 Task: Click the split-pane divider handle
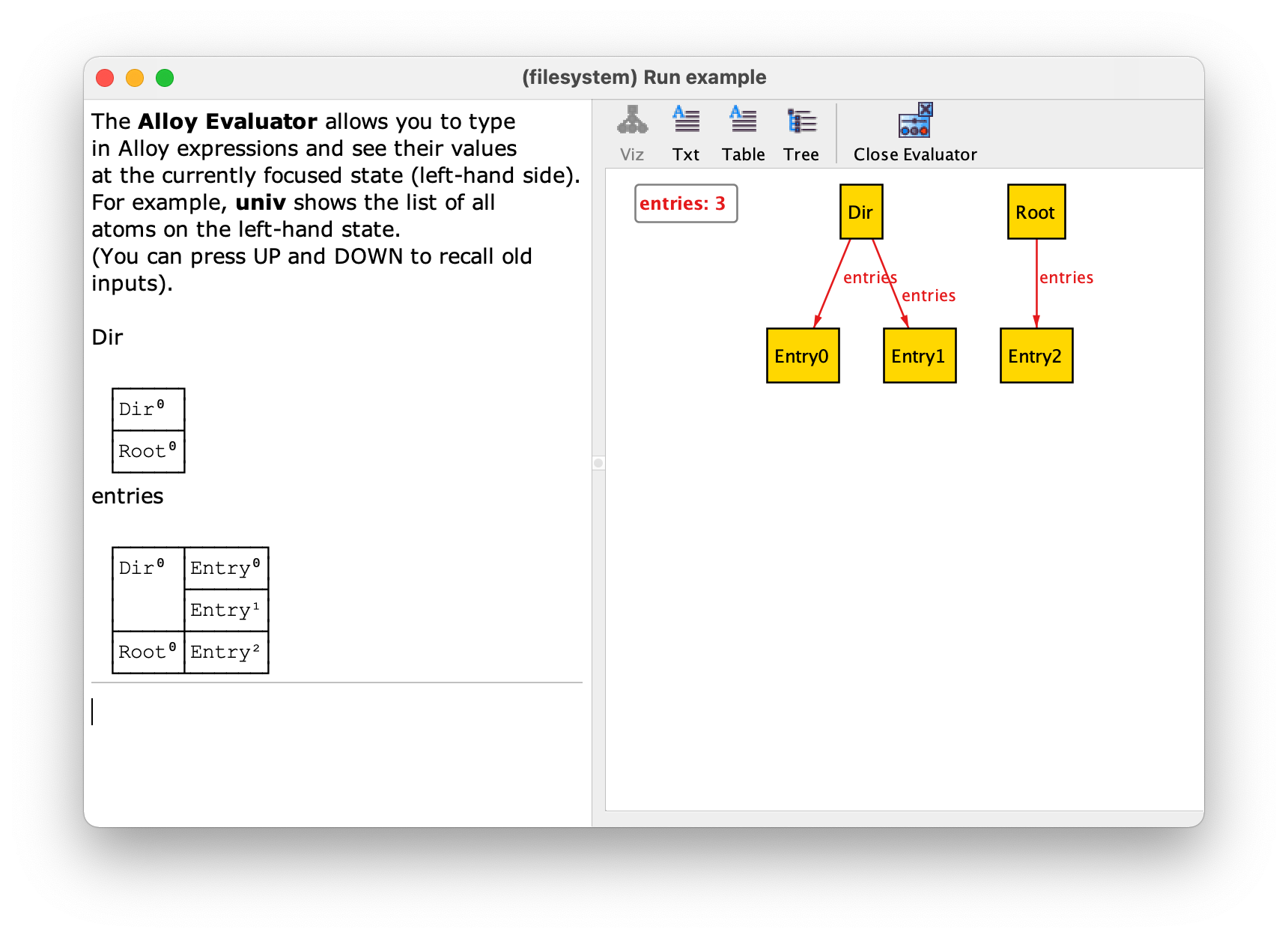point(598,463)
